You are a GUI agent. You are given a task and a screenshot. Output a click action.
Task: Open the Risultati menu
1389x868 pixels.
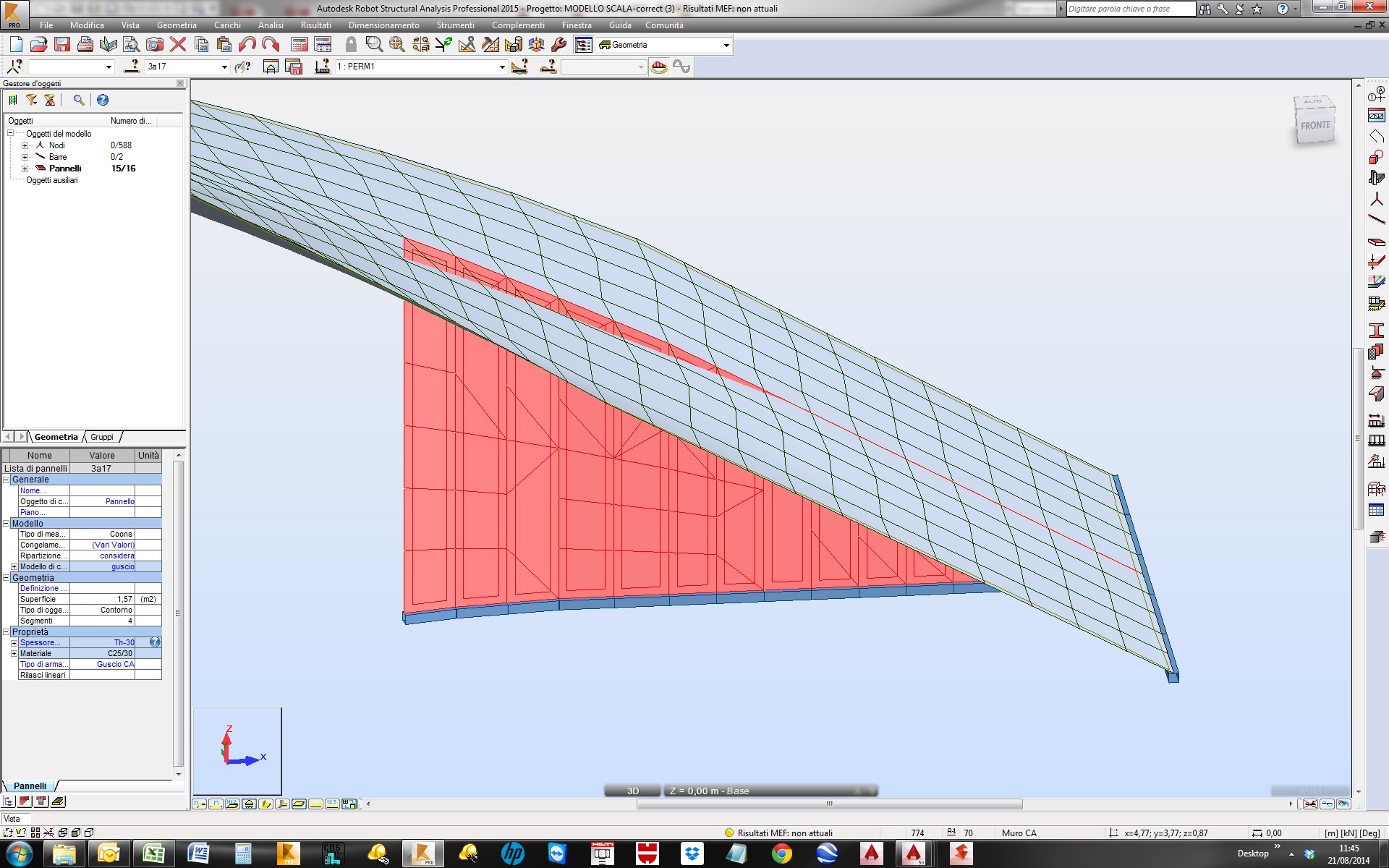click(316, 25)
